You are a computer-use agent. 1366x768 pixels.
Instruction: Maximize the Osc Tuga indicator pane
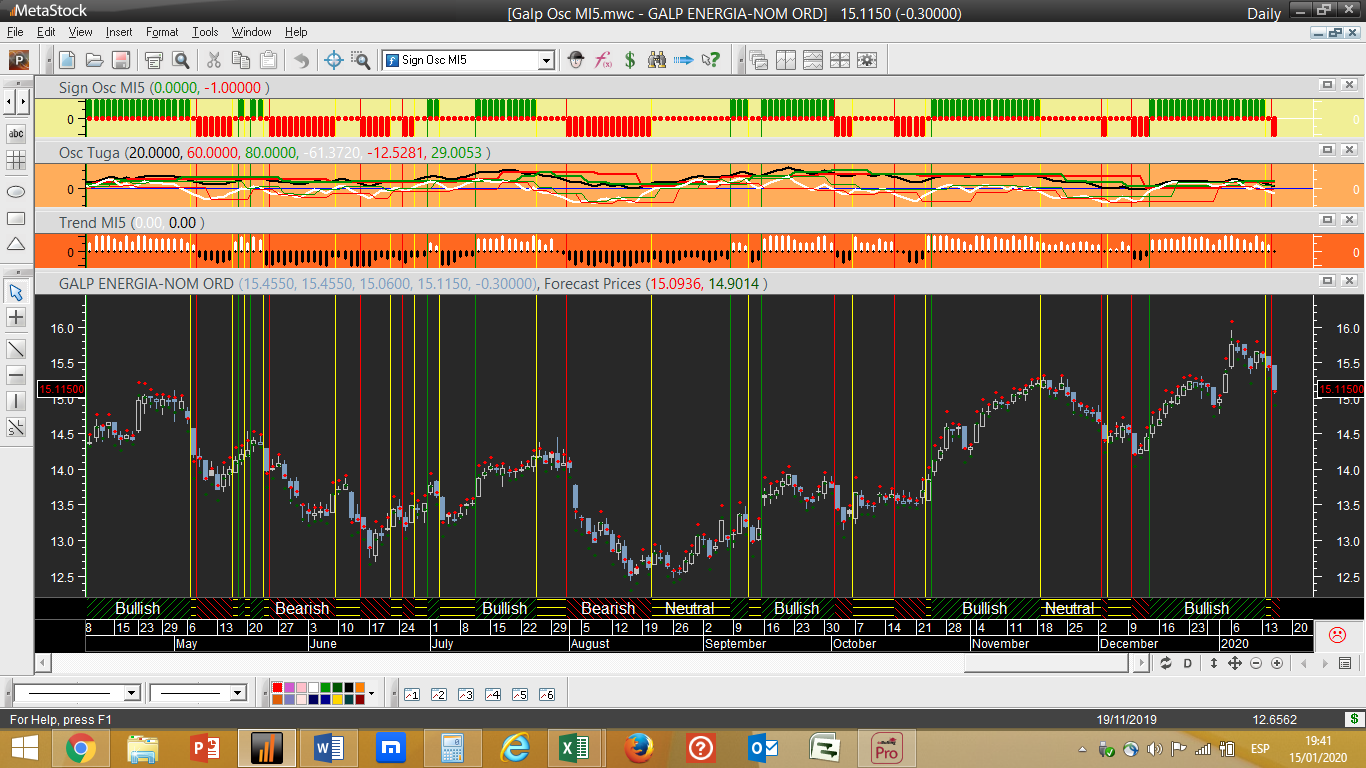[x=1327, y=150]
